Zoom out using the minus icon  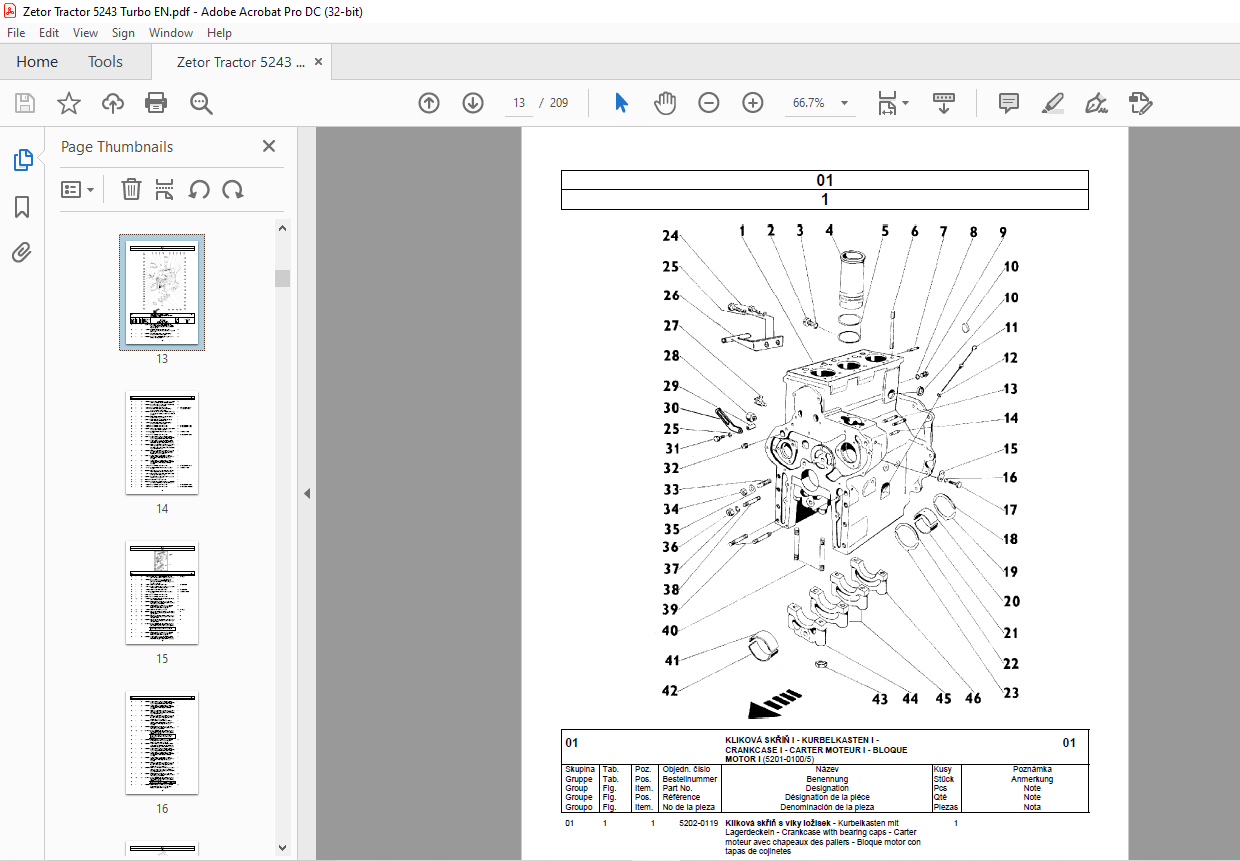709,103
